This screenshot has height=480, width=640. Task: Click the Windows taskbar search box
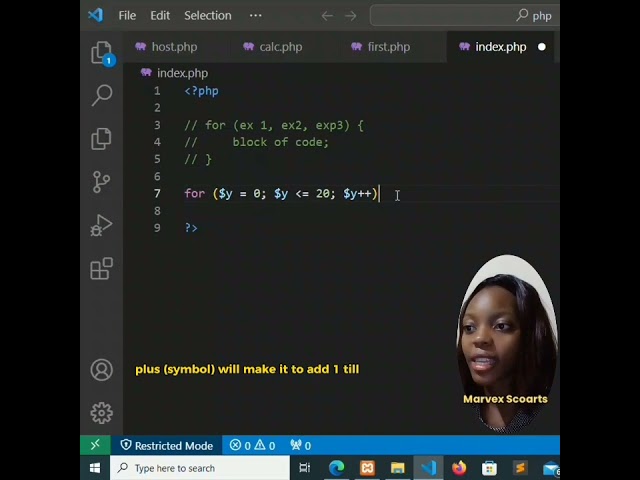tap(200, 468)
